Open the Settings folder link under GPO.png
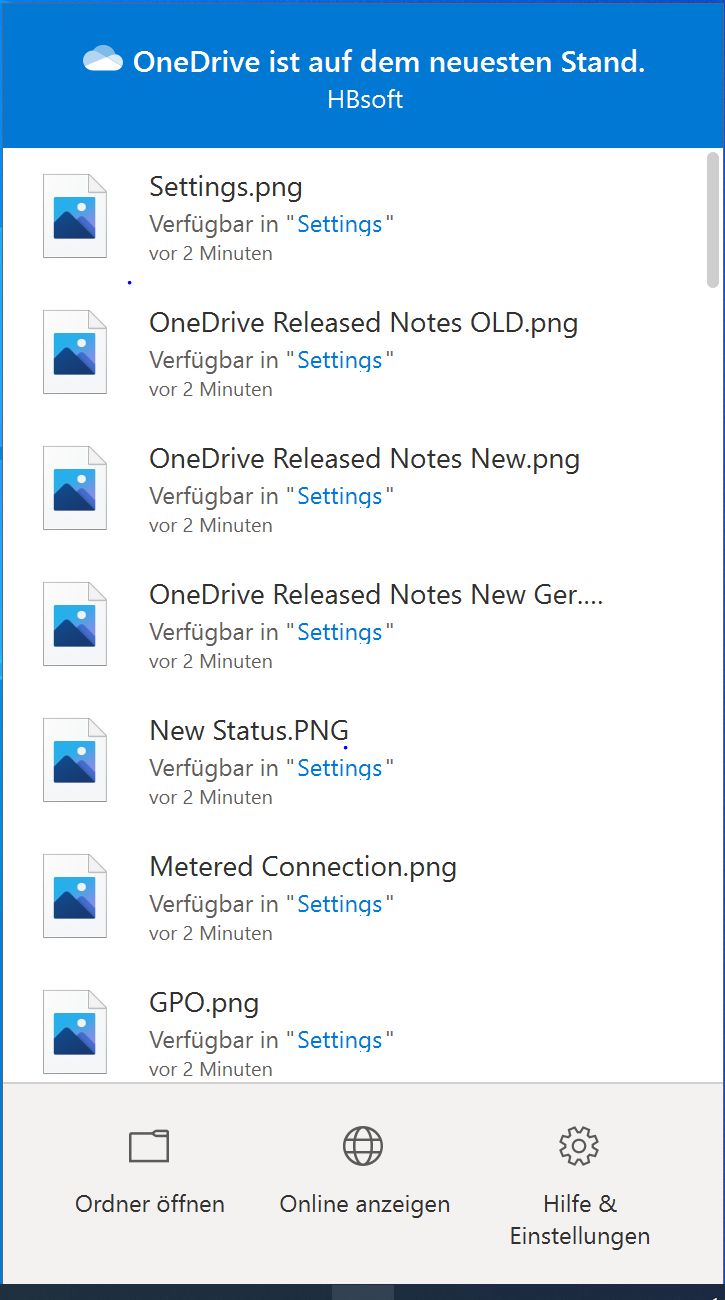 point(340,1040)
